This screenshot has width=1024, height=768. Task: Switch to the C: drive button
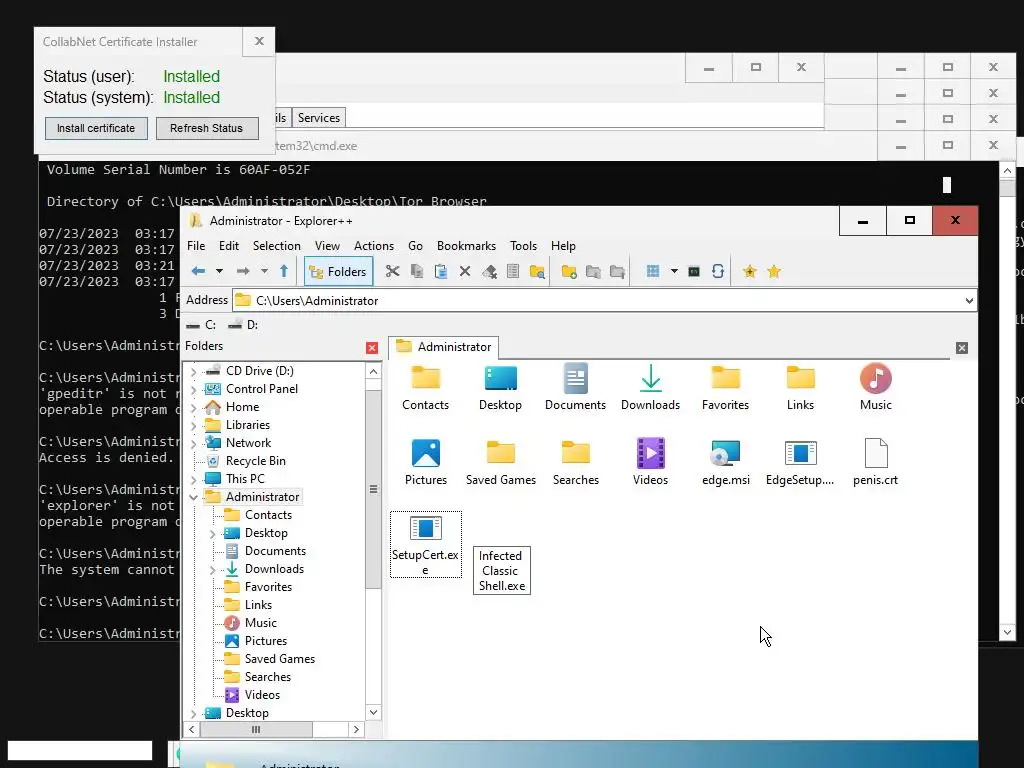pos(201,325)
